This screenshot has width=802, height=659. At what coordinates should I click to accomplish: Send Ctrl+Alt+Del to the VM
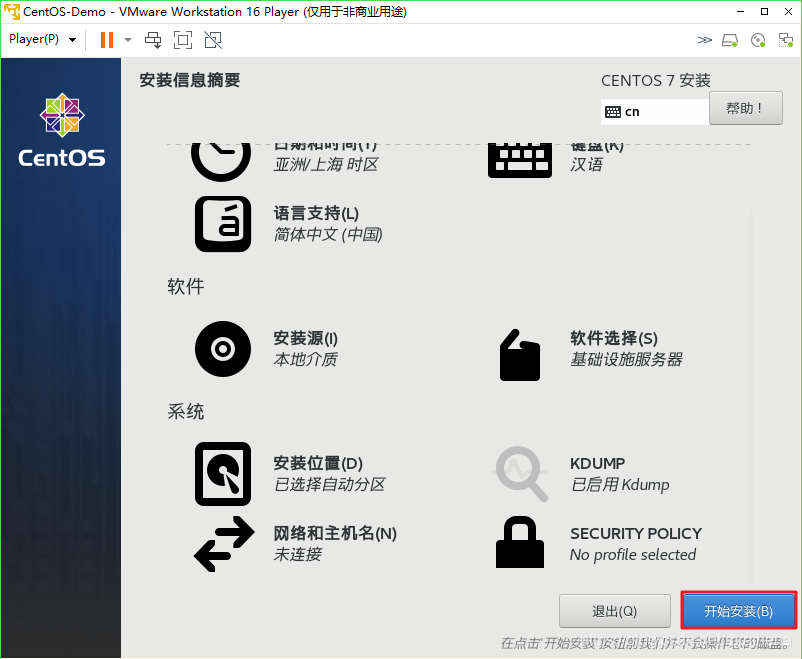pyautogui.click(x=153, y=40)
